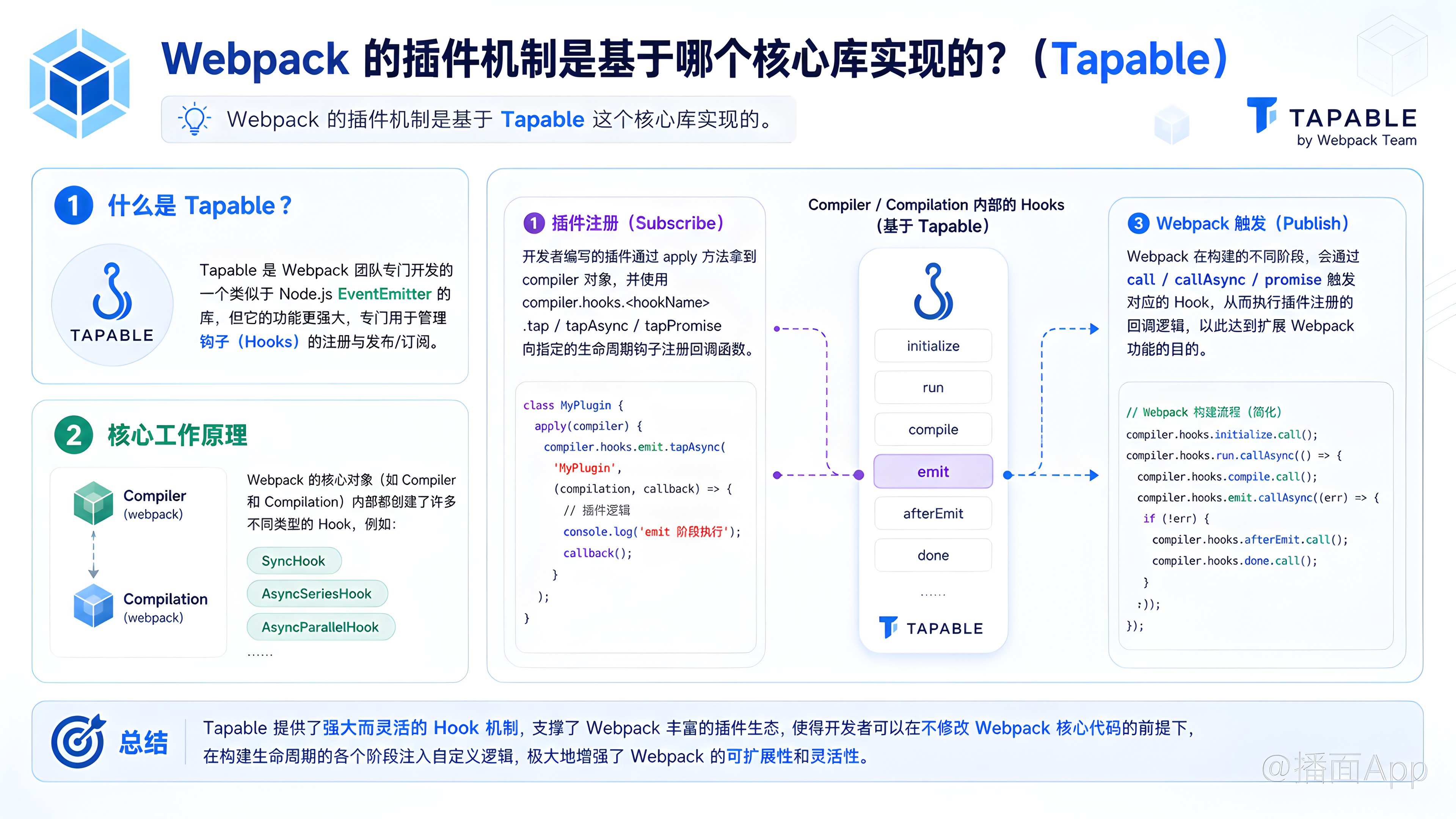Select the SyncHook pill
The width and height of the screenshot is (1456, 819).
[294, 561]
